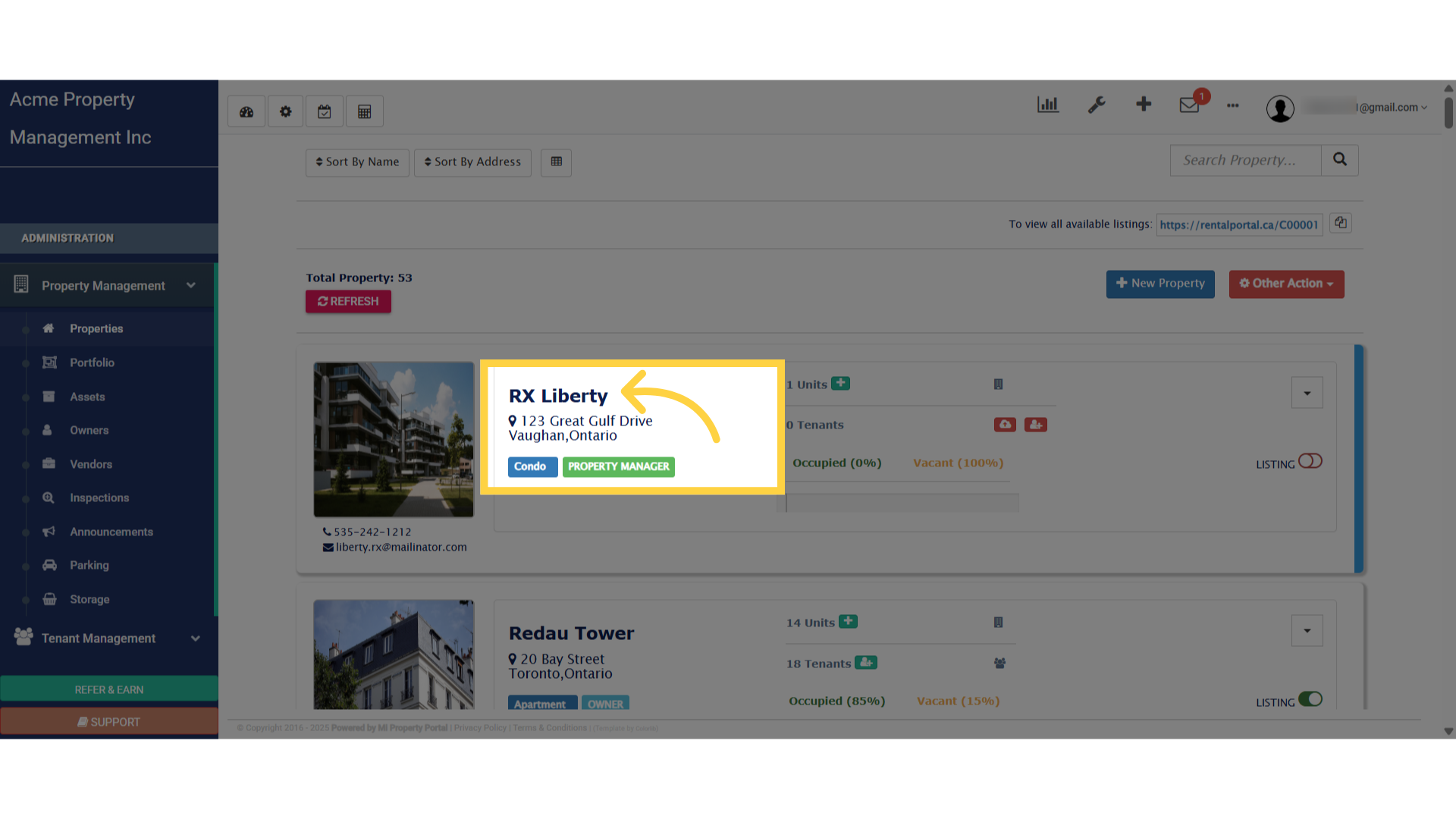Collapse the Tenant Management section
The width and height of the screenshot is (1456, 819).
click(x=196, y=638)
